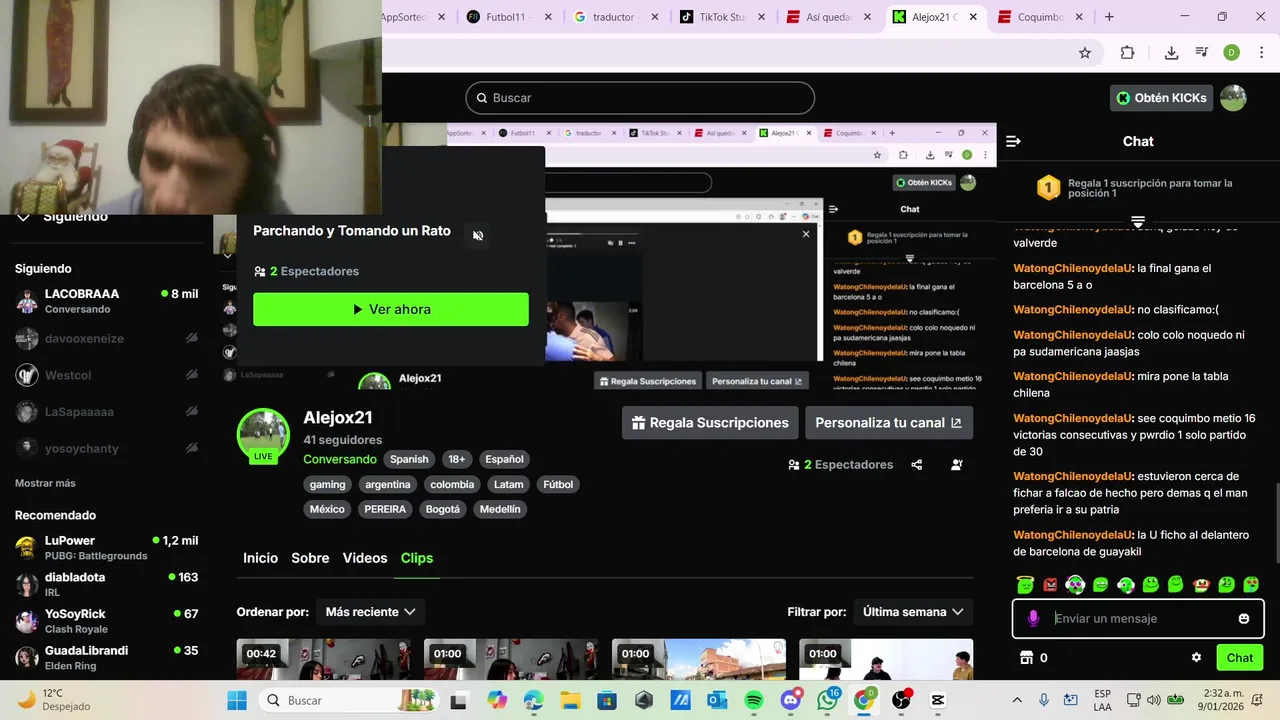1280x720 pixels.
Task: Open the user profile avatar menu
Action: [x=1233, y=98]
